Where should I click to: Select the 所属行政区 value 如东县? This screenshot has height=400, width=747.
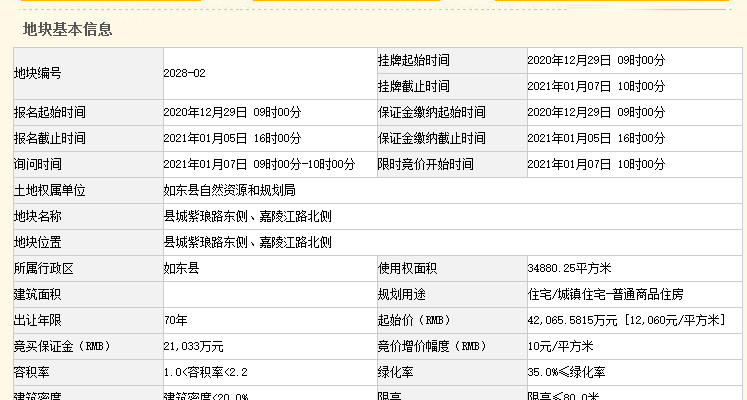tap(181, 268)
